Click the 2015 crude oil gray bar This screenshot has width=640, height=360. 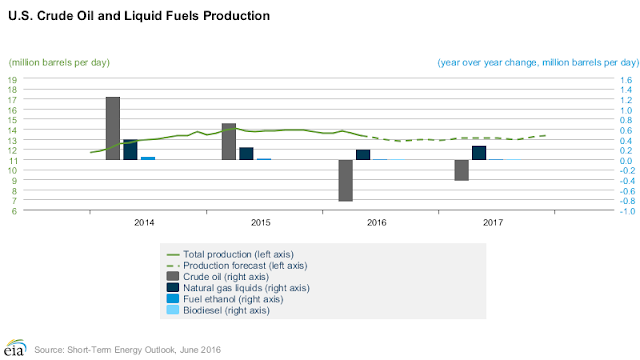229,142
